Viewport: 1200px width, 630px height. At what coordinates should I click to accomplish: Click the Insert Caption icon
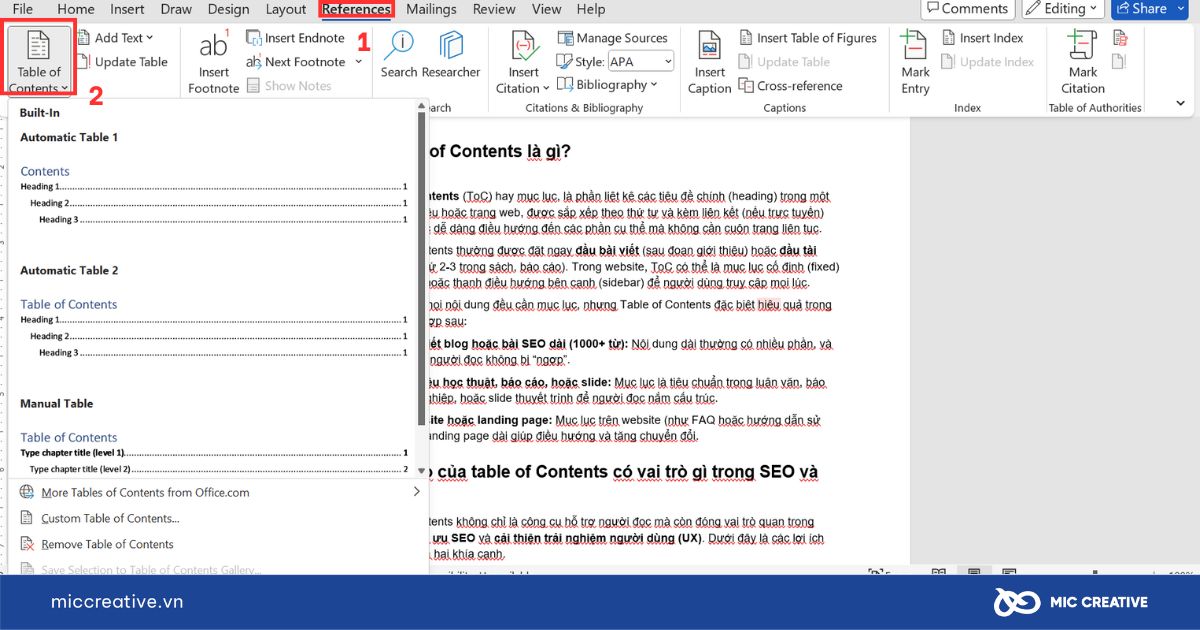(710, 46)
